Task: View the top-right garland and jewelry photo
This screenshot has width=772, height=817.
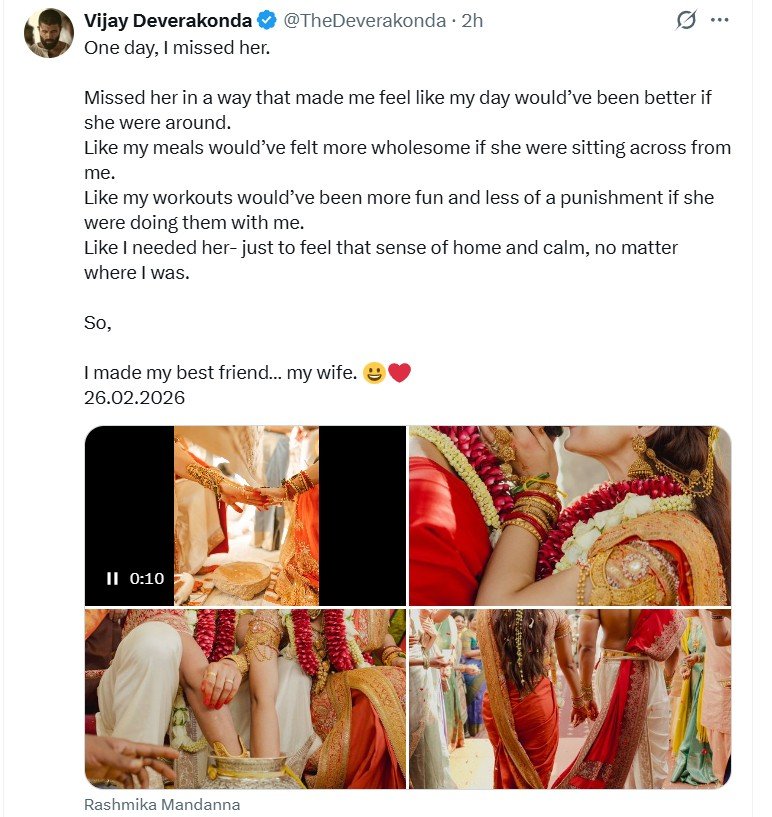Action: [x=569, y=515]
